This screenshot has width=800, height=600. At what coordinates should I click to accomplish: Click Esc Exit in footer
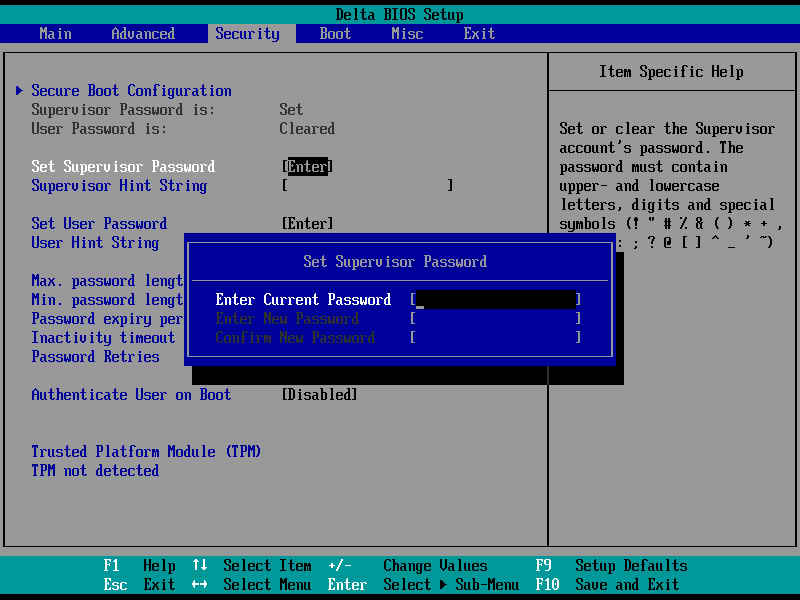pyautogui.click(x=139, y=585)
